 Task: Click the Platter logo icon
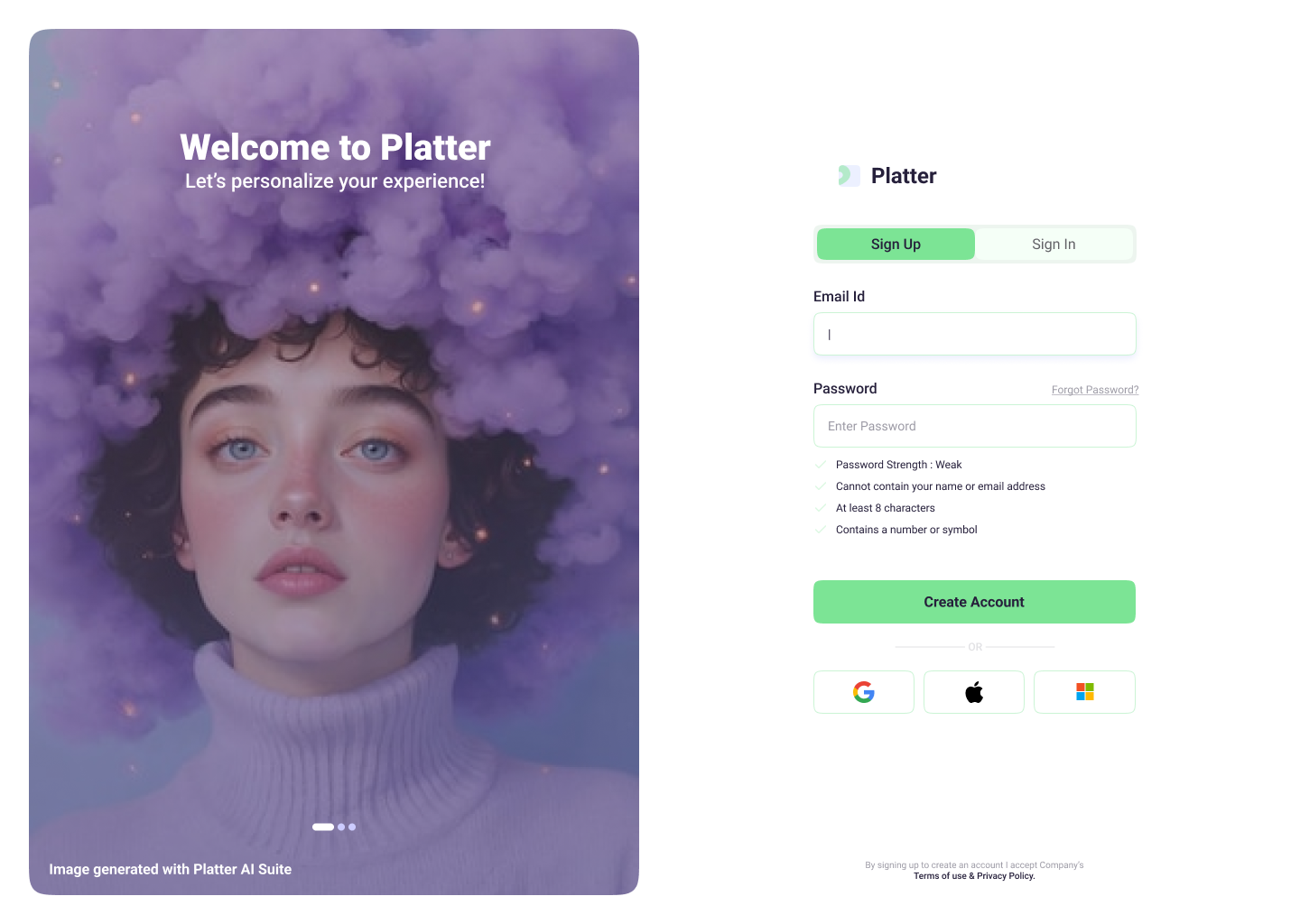[x=849, y=175]
